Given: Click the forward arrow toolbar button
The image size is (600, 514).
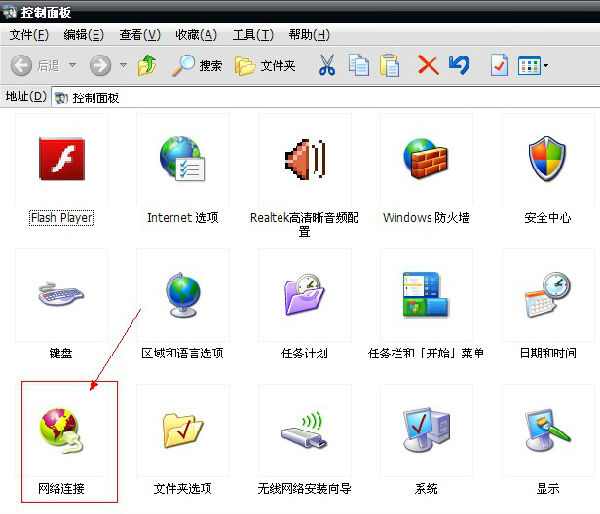Looking at the screenshot, I should pos(101,65).
